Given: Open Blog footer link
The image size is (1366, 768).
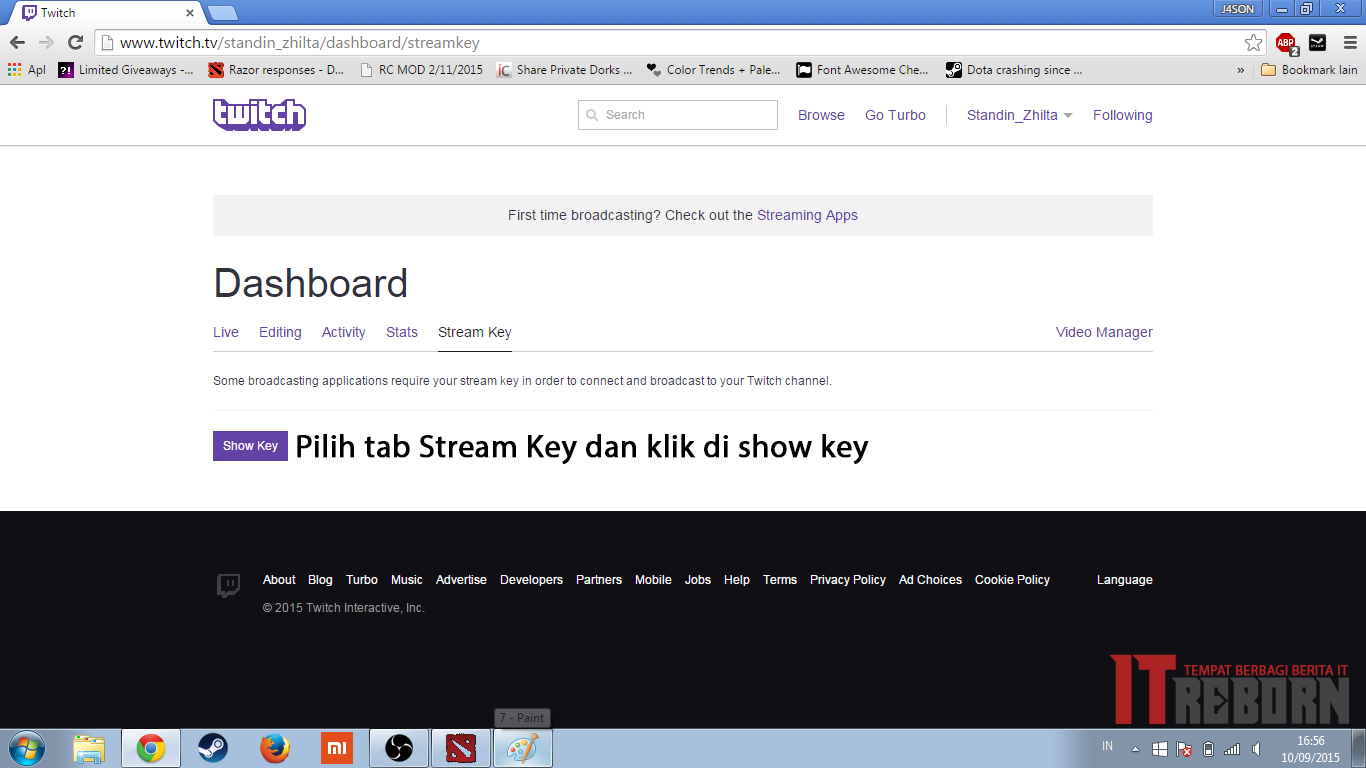Looking at the screenshot, I should [x=320, y=580].
